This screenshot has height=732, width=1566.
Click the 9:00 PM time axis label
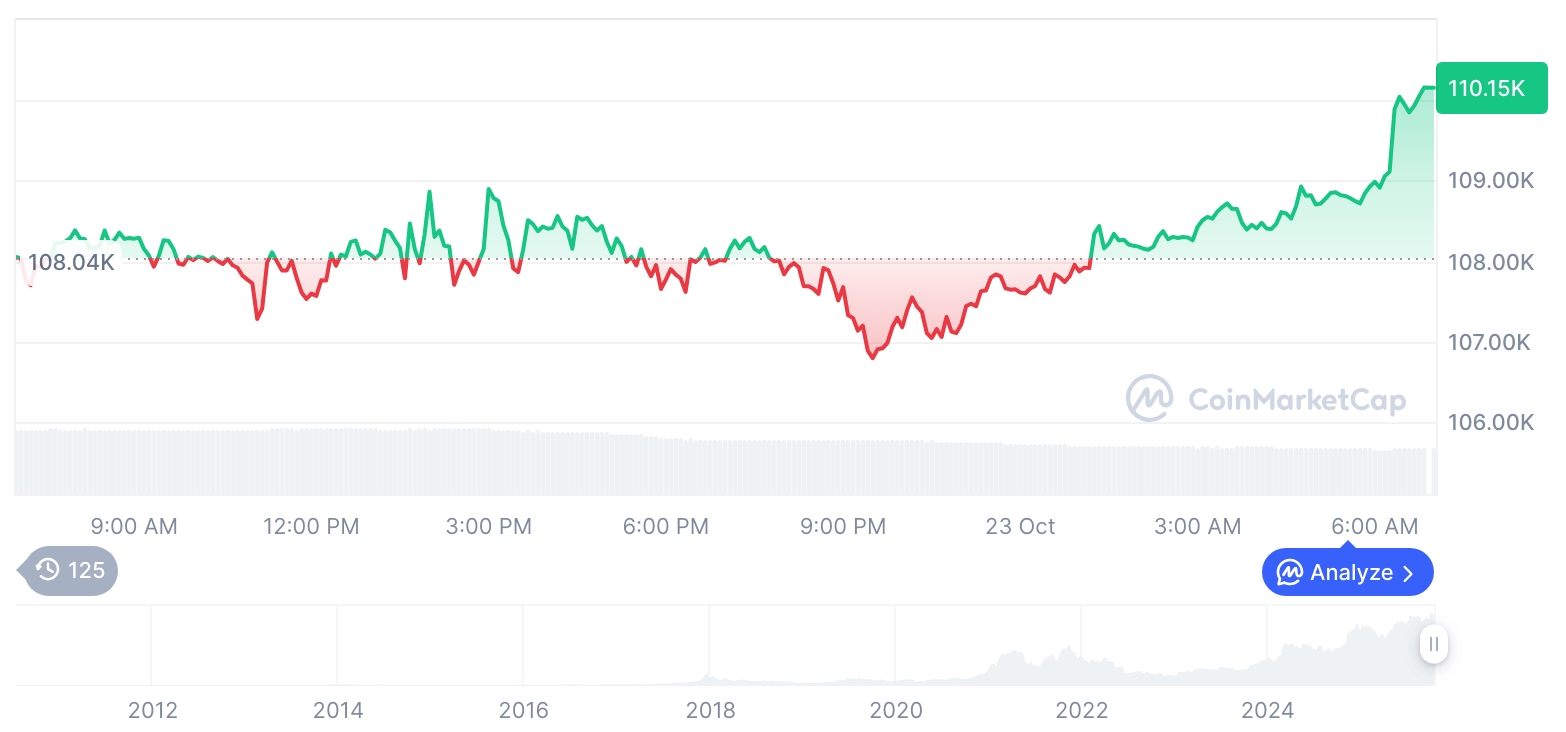843,526
